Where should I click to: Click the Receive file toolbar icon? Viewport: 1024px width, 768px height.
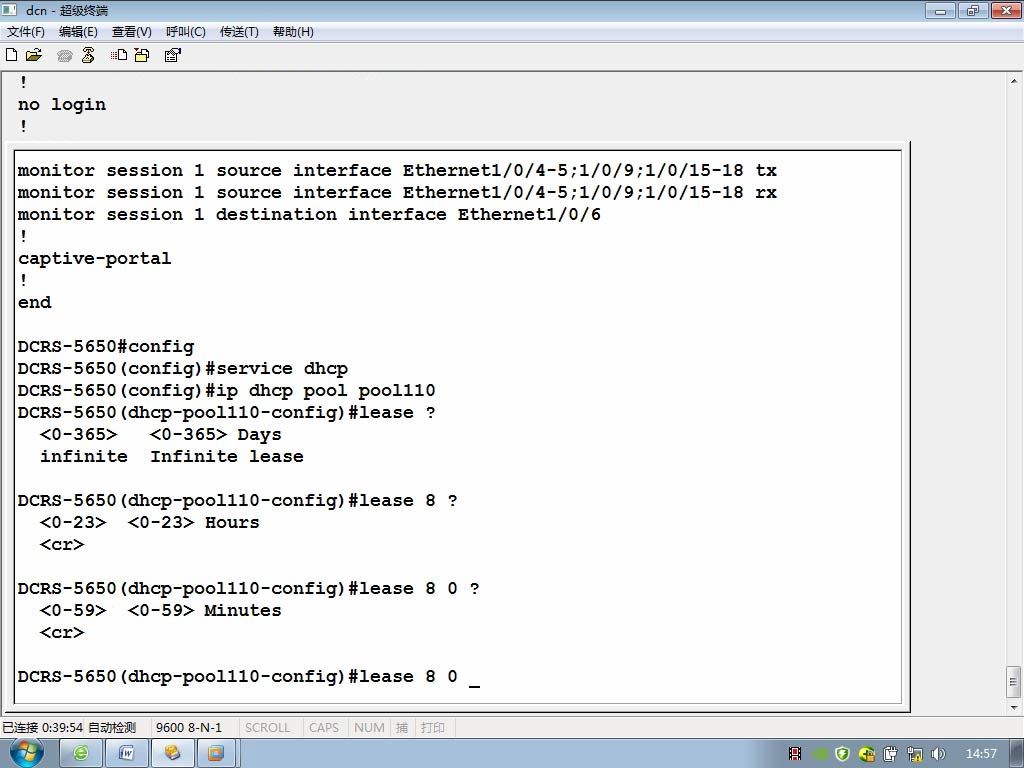[x=142, y=55]
